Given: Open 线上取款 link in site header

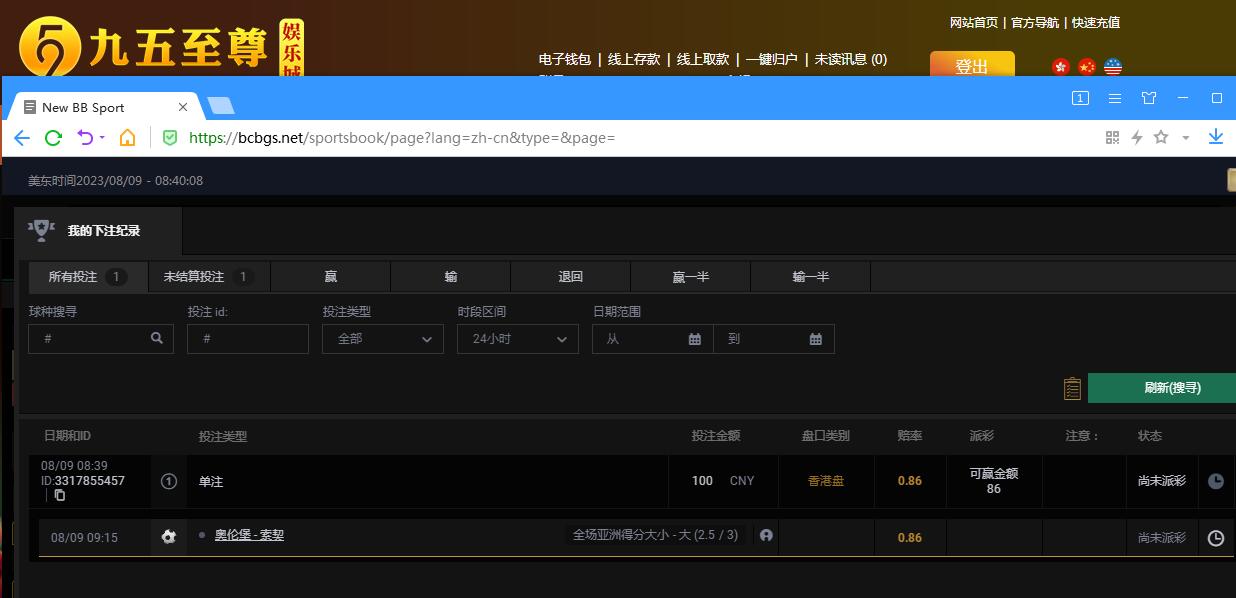Looking at the screenshot, I should pyautogui.click(x=703, y=59).
